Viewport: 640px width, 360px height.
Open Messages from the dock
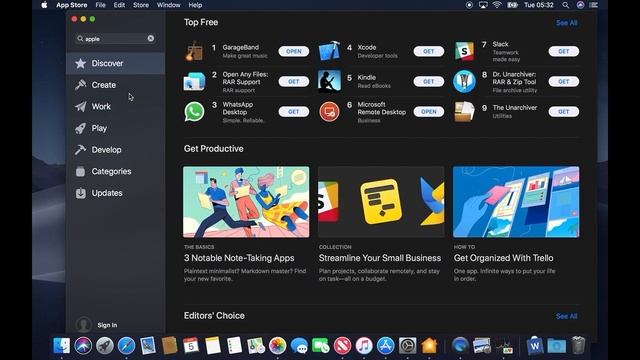[x=299, y=346]
